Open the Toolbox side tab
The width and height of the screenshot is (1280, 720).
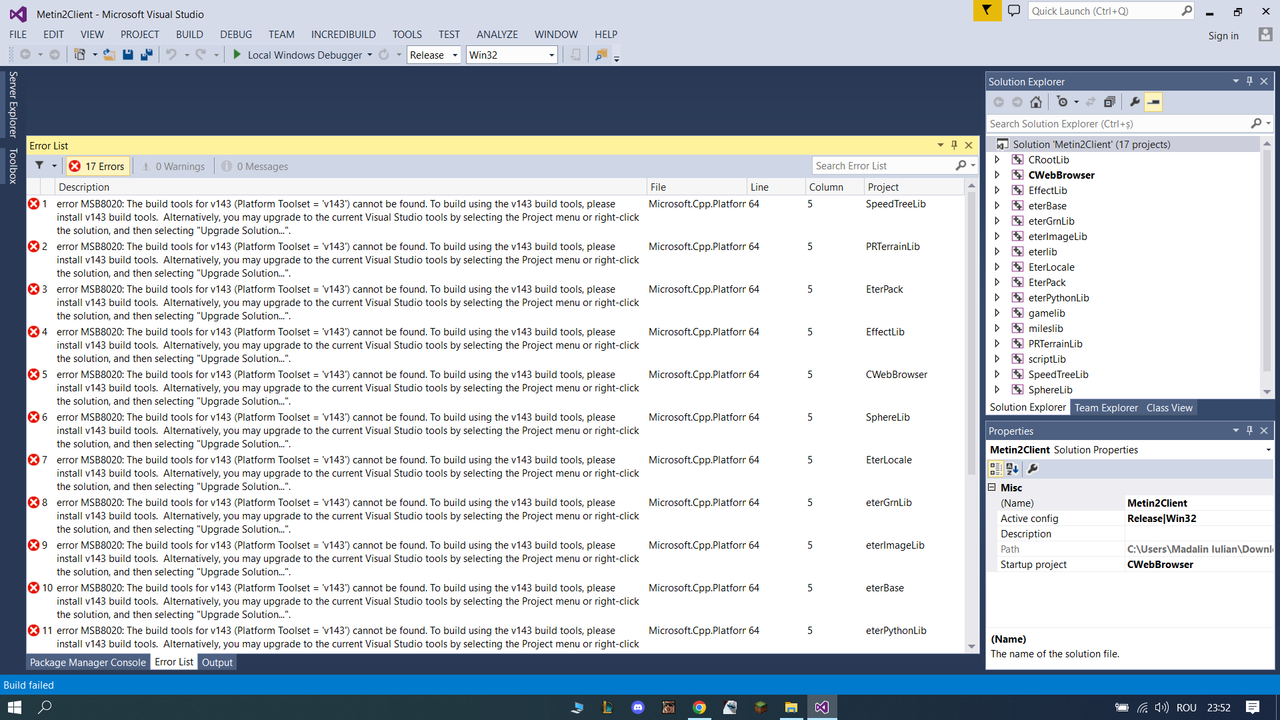pos(13,166)
